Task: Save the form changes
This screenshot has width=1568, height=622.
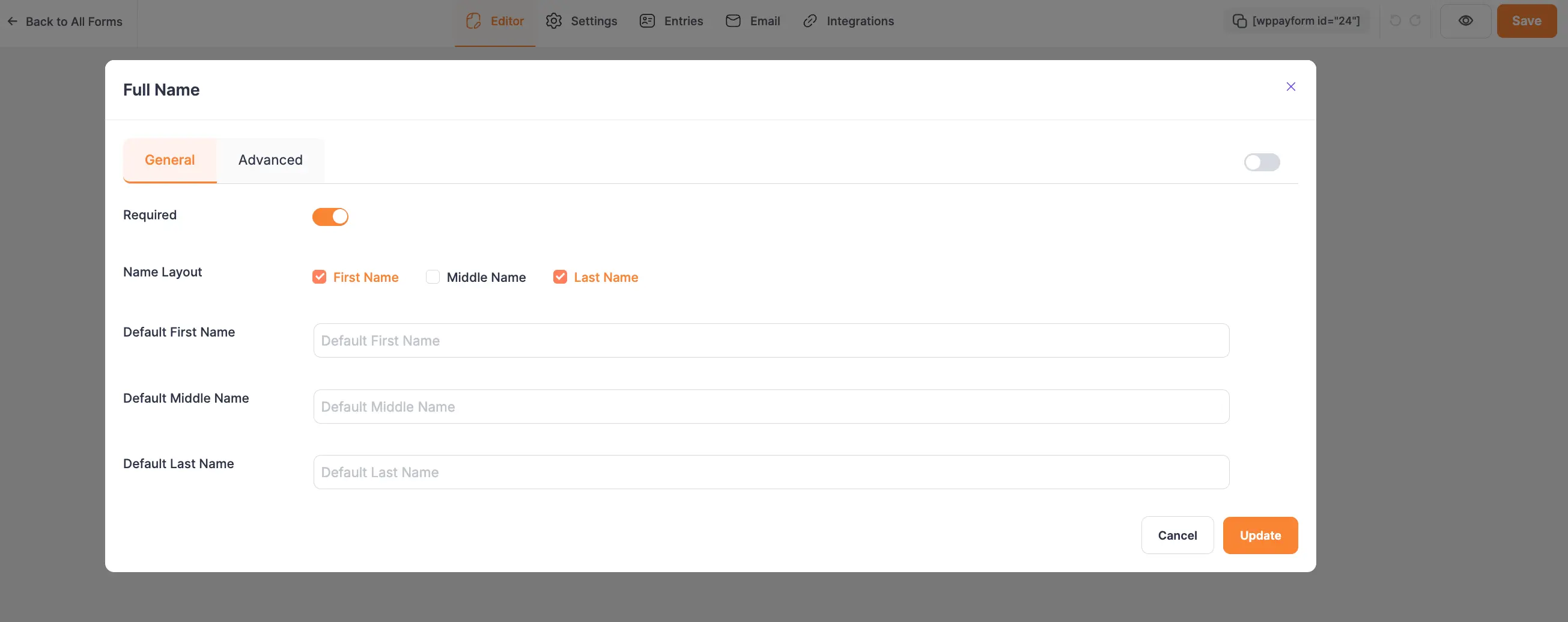Action: pyautogui.click(x=1526, y=20)
